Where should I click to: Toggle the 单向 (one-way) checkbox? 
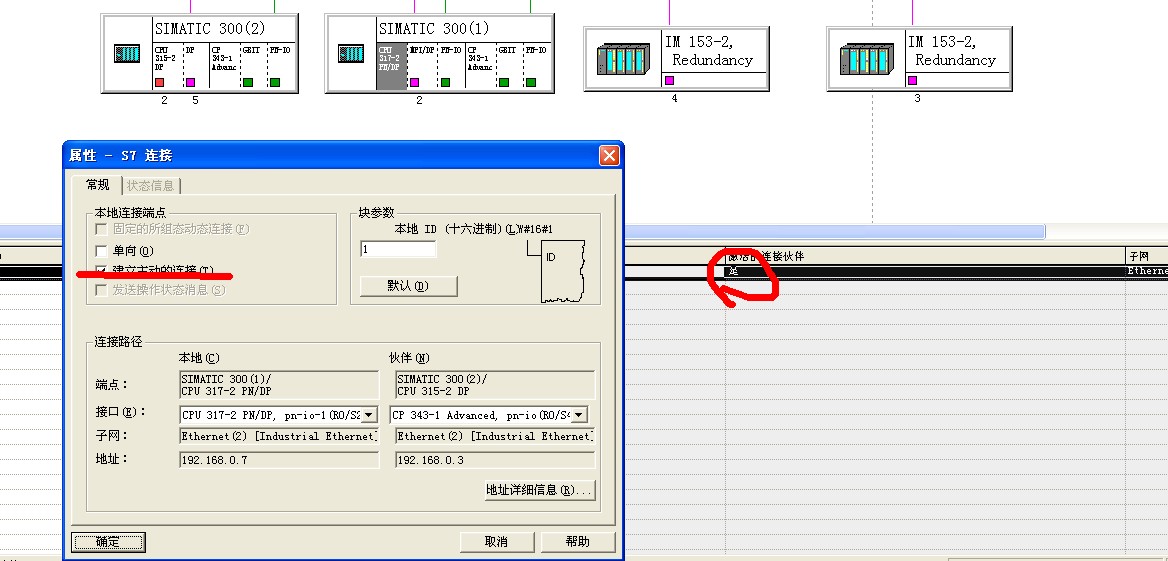point(101,251)
